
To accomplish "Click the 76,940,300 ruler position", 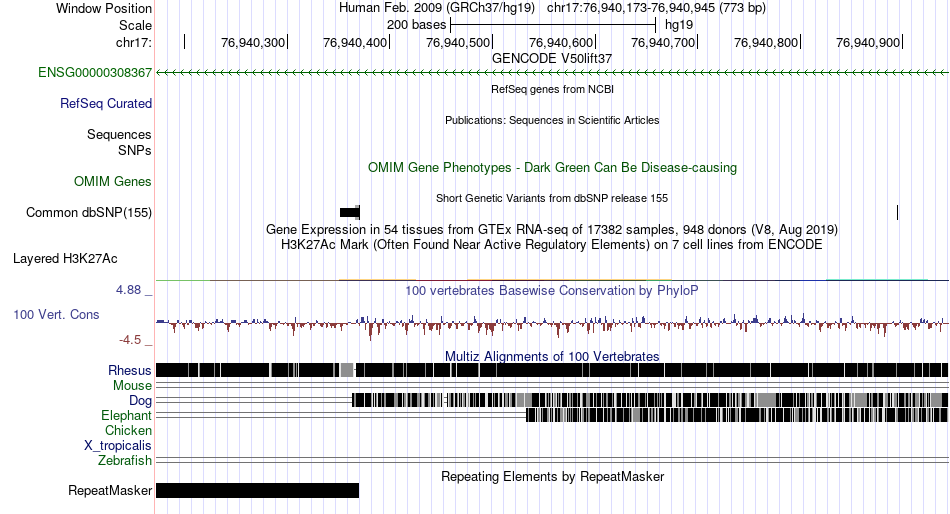I will (253, 42).
